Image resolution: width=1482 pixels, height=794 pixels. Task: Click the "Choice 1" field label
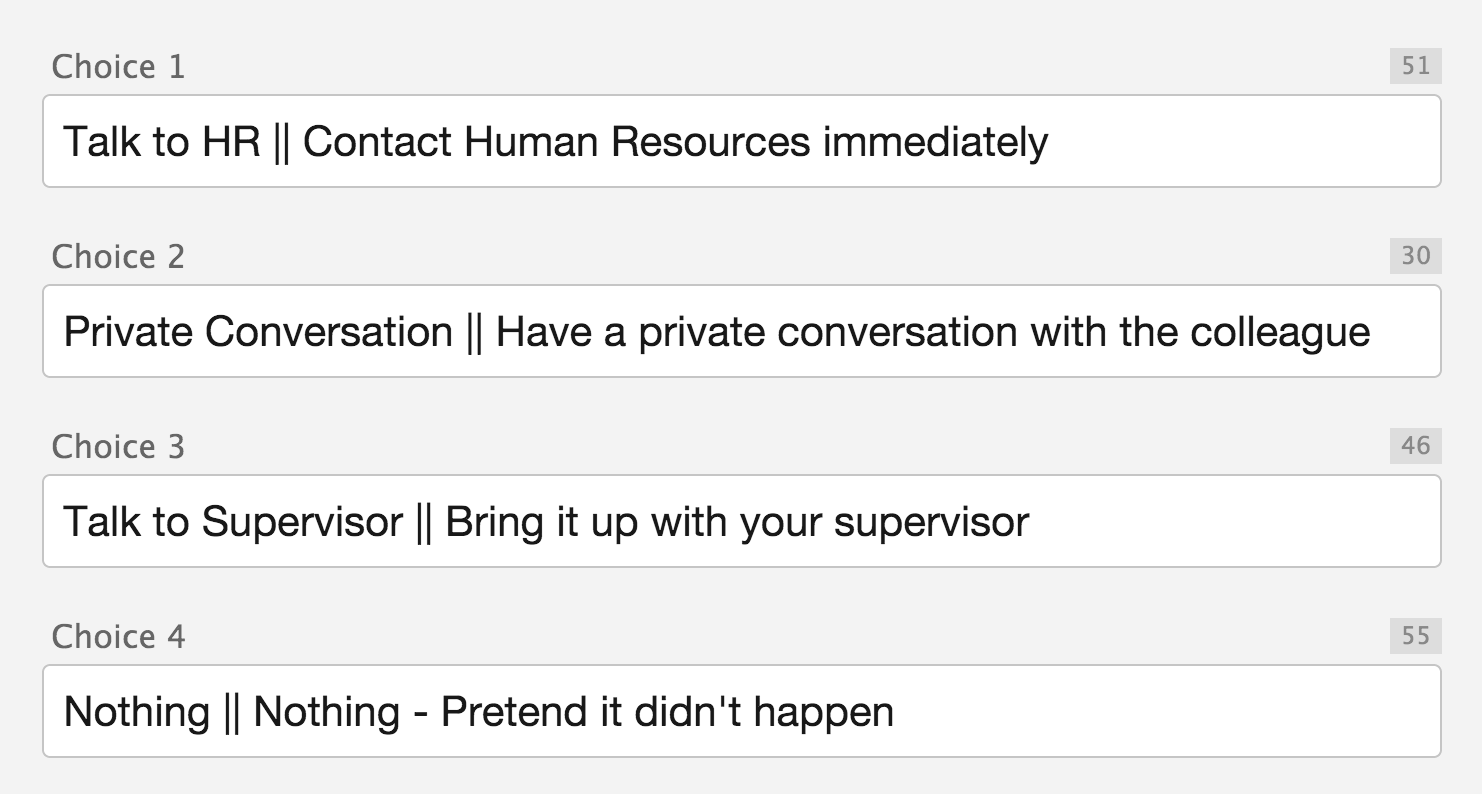tap(118, 67)
